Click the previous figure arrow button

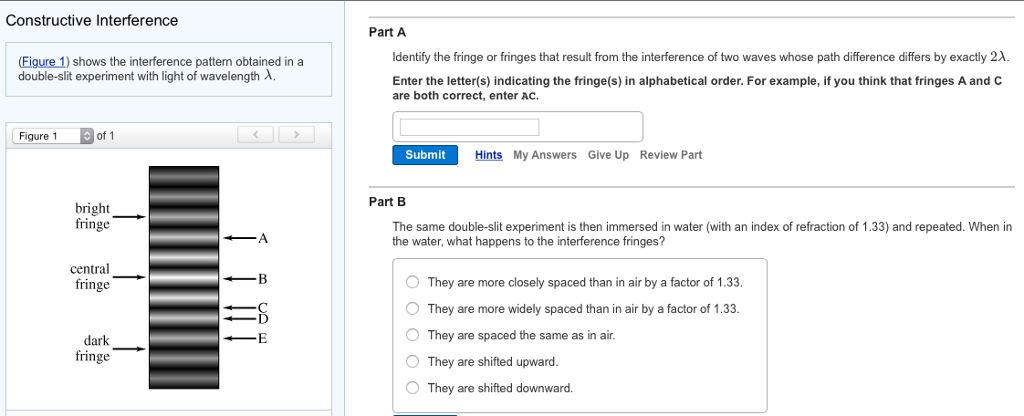click(257, 135)
